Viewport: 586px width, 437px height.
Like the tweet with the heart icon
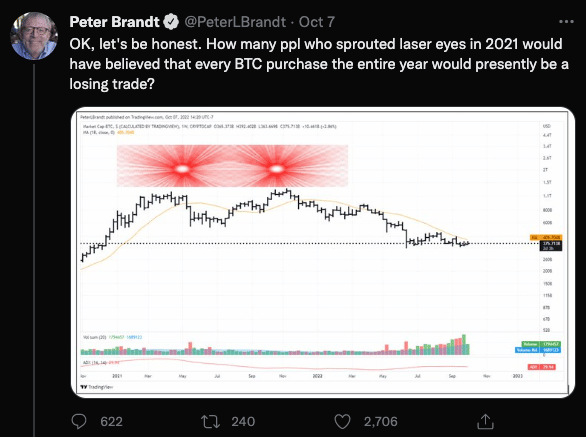342,422
